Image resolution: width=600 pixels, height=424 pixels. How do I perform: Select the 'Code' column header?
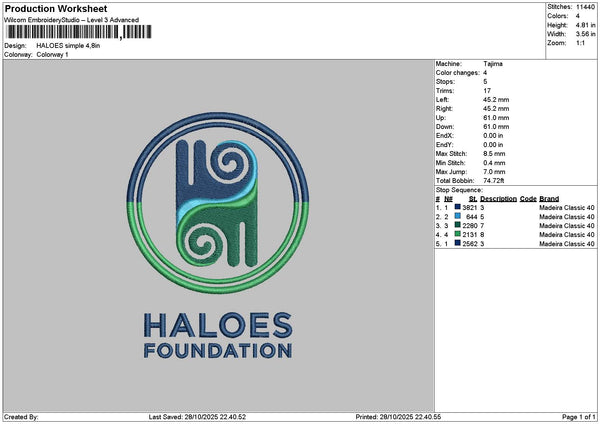click(x=528, y=199)
